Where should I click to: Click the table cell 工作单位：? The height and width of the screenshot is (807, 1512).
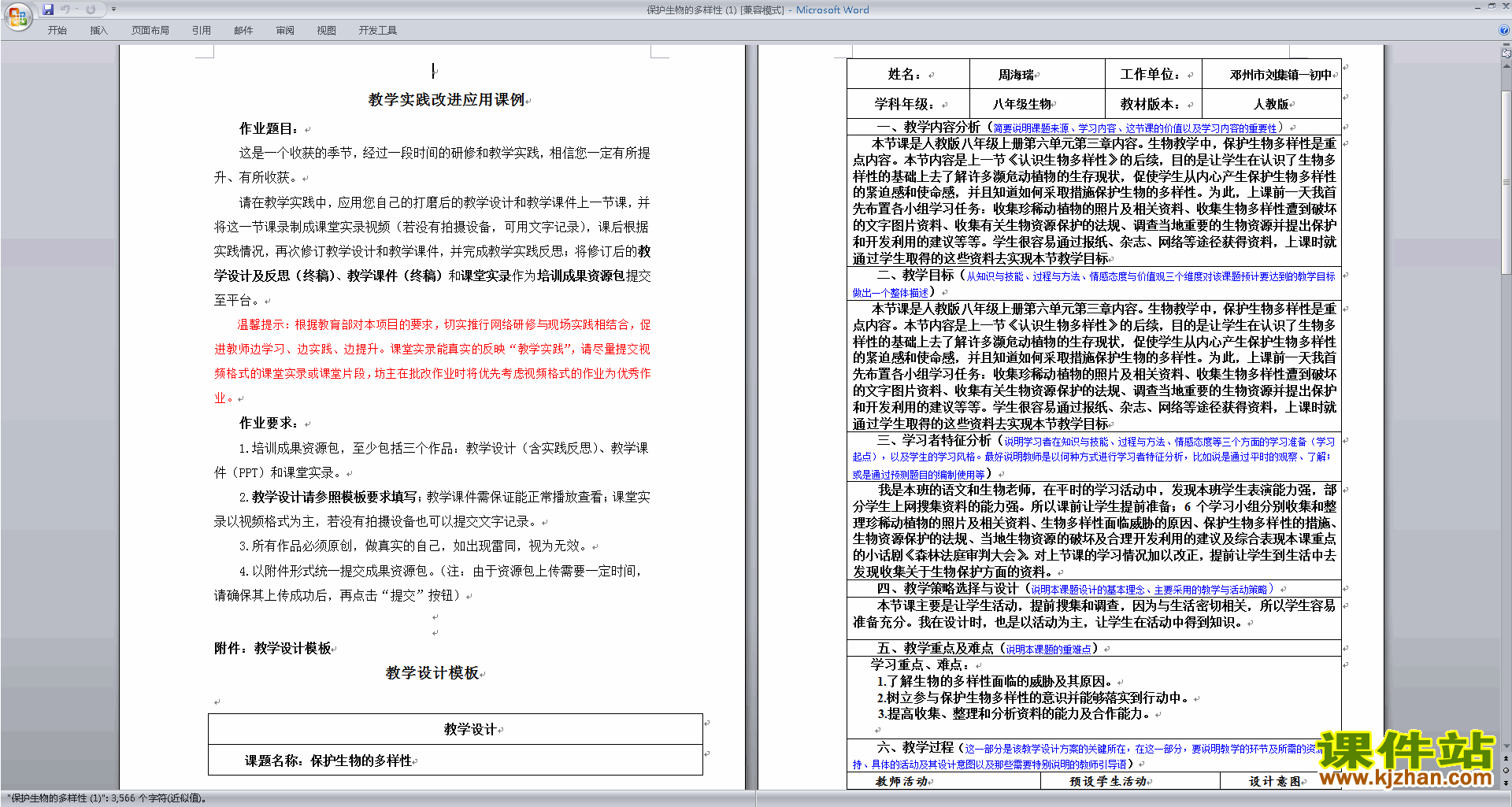pyautogui.click(x=1153, y=75)
